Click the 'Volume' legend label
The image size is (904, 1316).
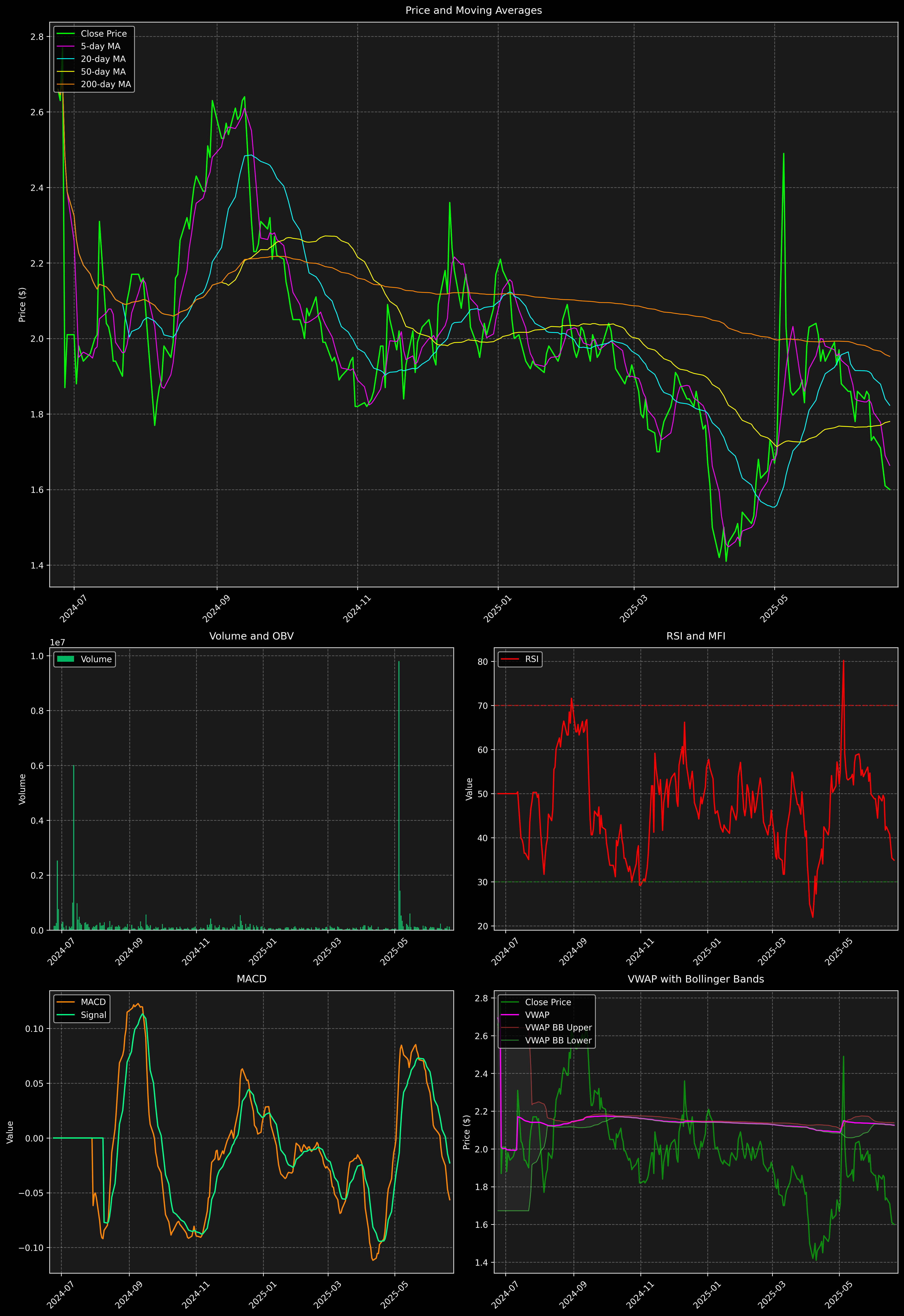[96, 659]
